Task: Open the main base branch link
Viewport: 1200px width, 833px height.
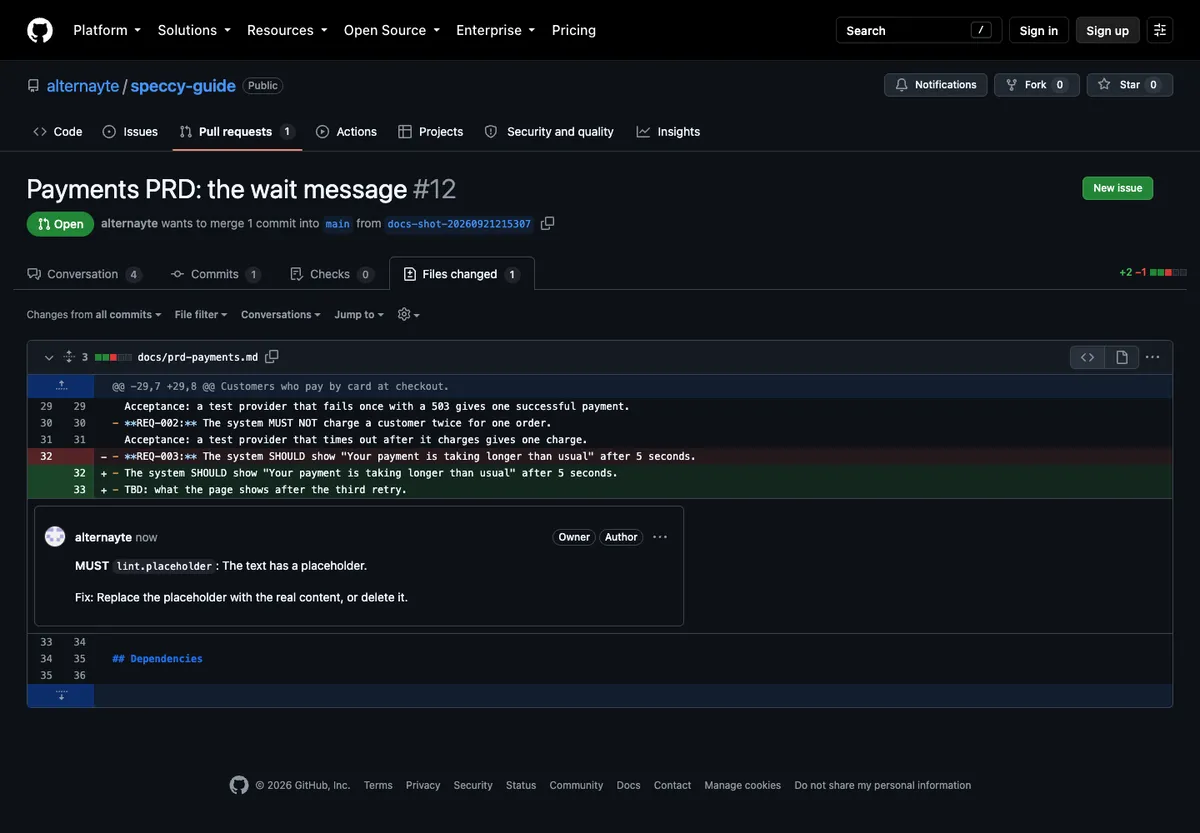Action: point(338,224)
